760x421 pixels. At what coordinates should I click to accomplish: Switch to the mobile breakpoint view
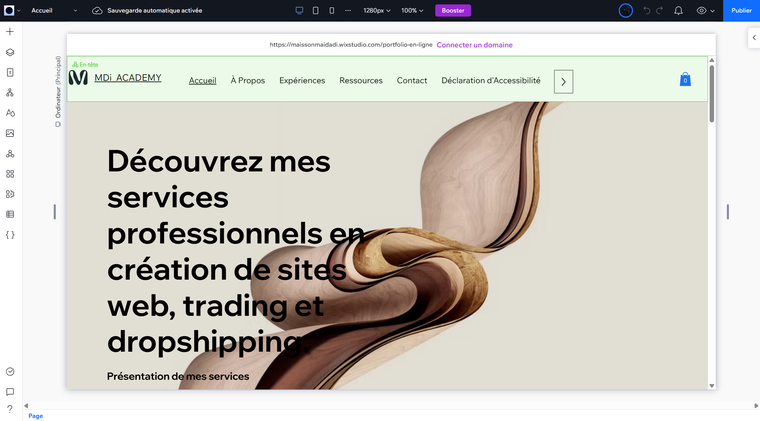(x=331, y=10)
